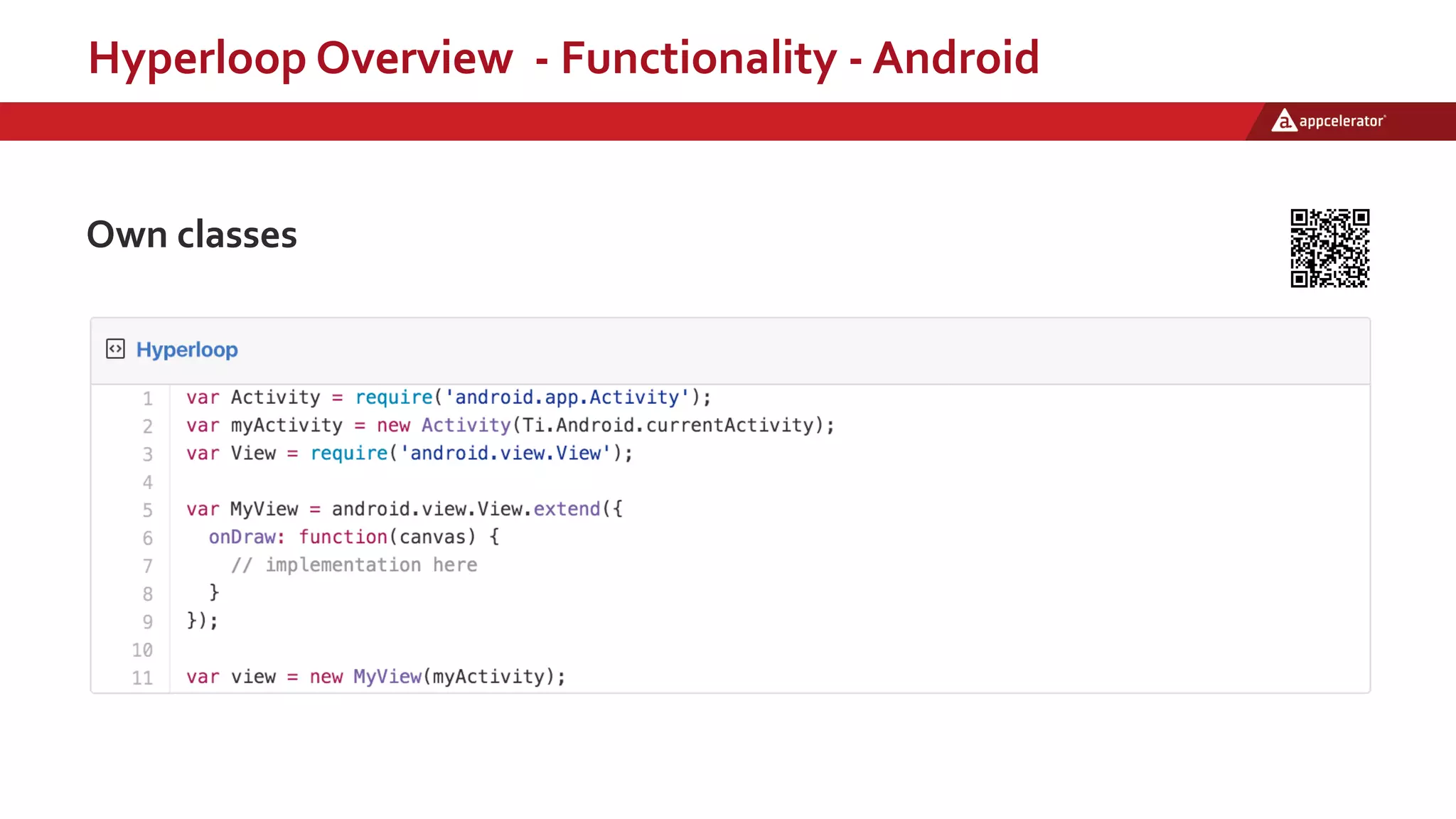
Task: Click the 'android.app.Activity' string in code
Action: point(567,397)
